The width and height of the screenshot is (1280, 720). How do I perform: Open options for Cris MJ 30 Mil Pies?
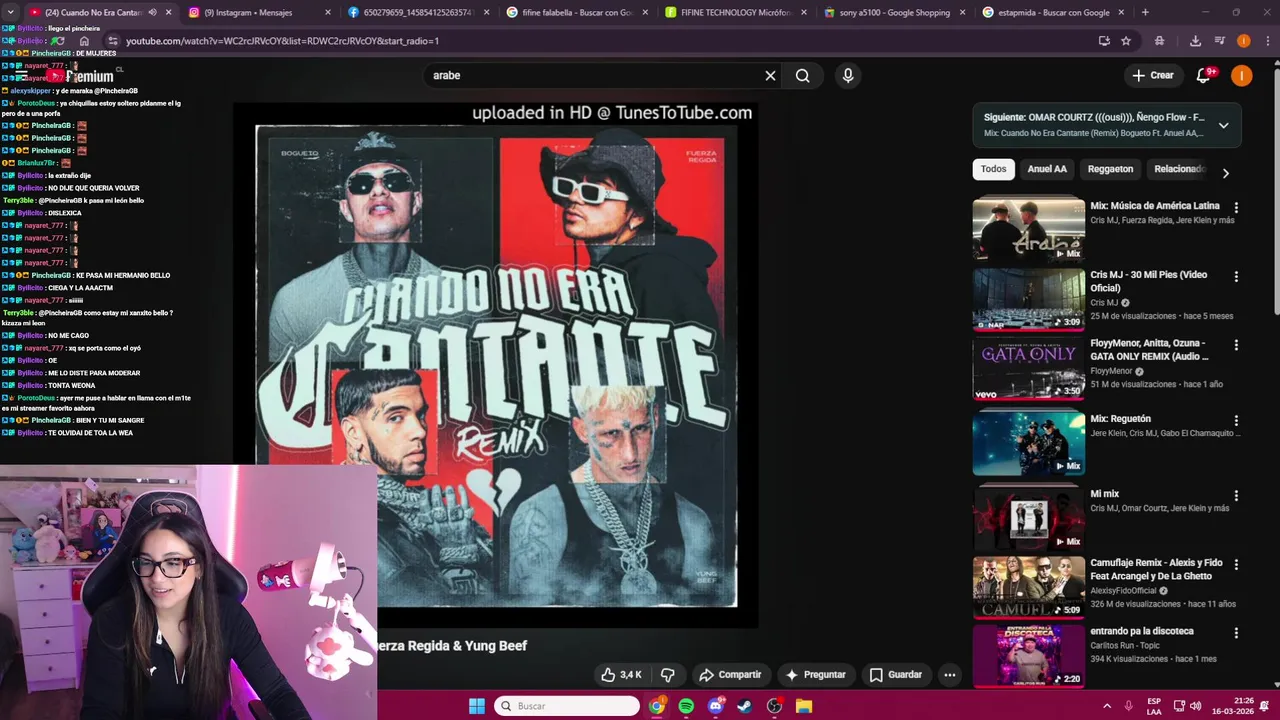1236,277
